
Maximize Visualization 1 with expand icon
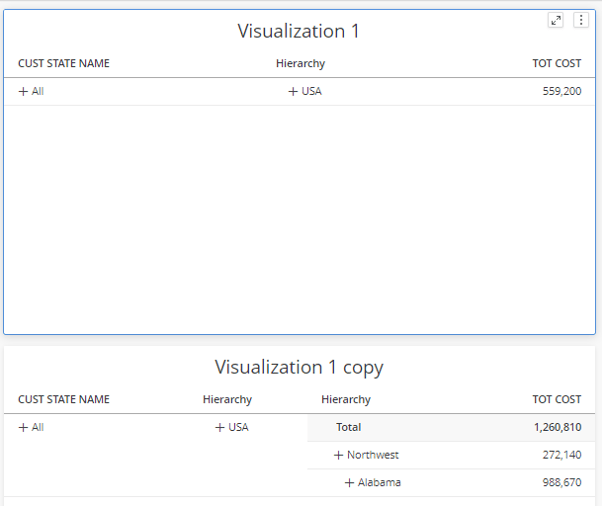click(556, 20)
